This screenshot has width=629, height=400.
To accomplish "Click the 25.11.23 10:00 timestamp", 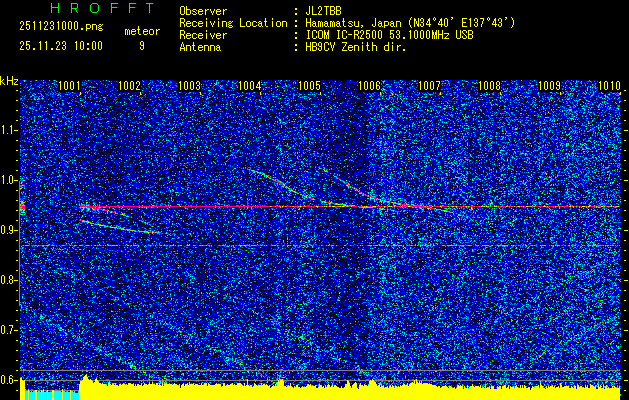I will [x=60, y=46].
